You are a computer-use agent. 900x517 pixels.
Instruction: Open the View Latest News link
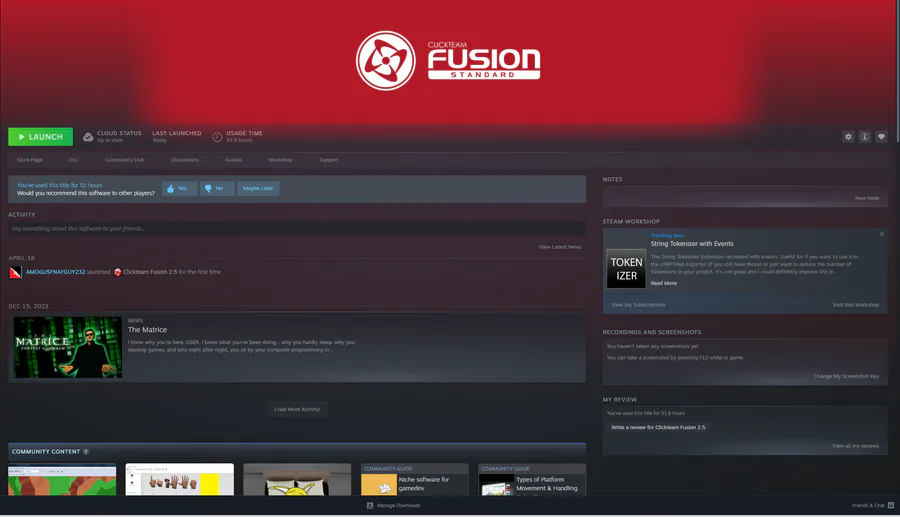click(560, 247)
